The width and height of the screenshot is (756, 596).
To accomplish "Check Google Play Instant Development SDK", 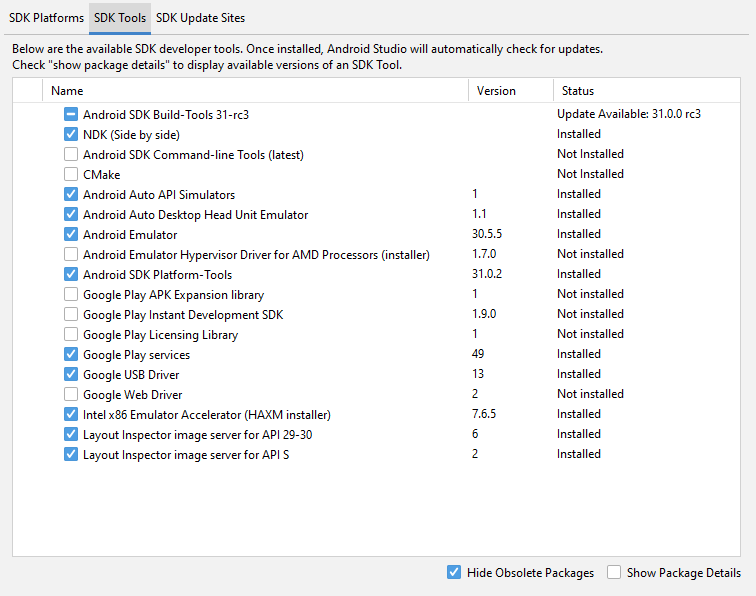I will (71, 314).
